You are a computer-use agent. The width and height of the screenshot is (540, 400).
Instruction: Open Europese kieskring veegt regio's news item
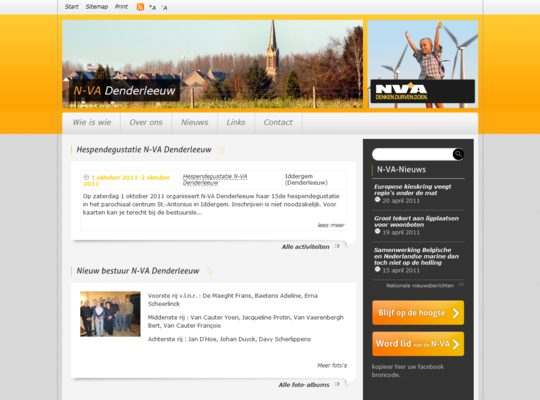click(413, 190)
